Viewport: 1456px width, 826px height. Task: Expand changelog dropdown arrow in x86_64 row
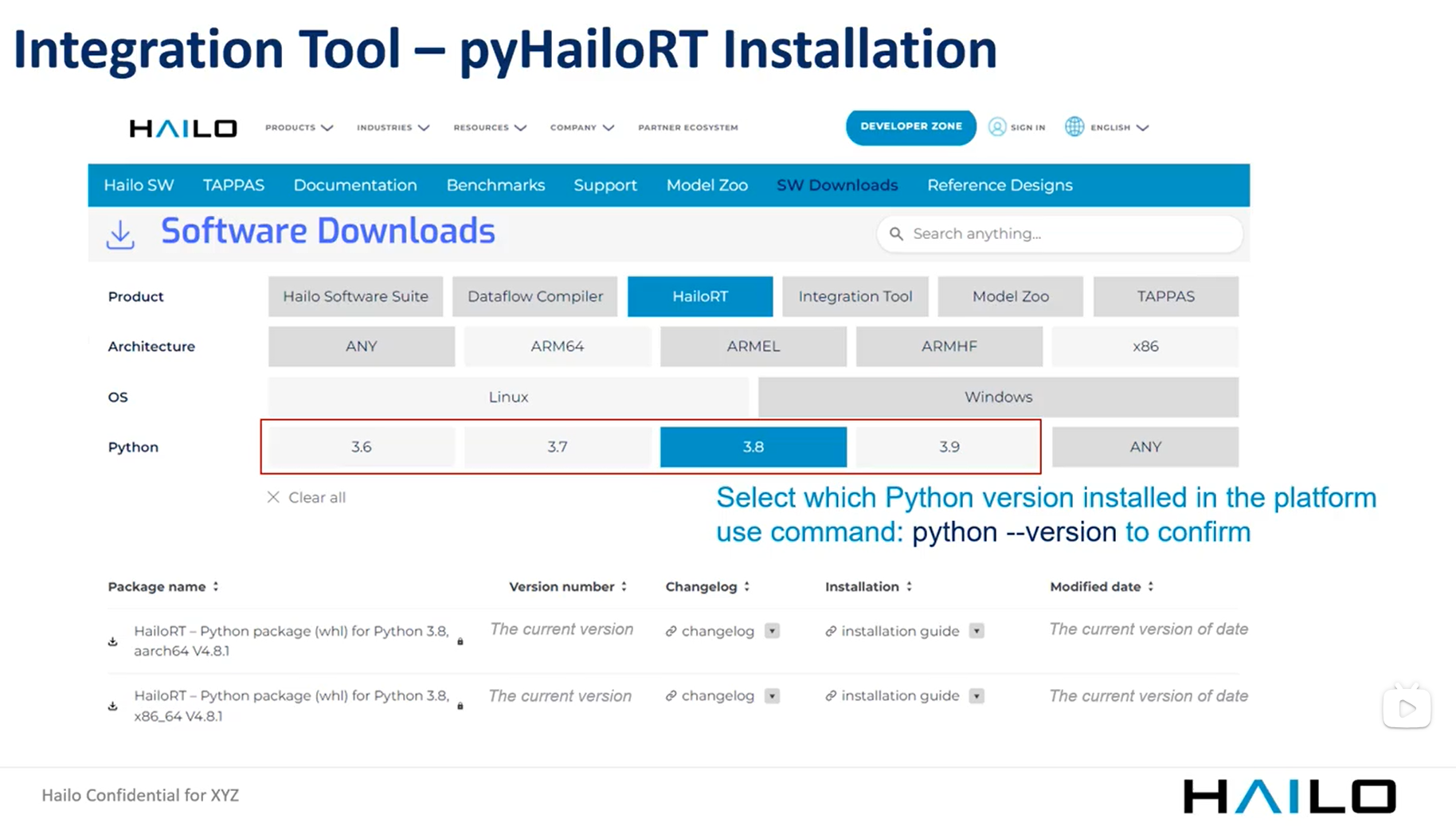point(772,696)
